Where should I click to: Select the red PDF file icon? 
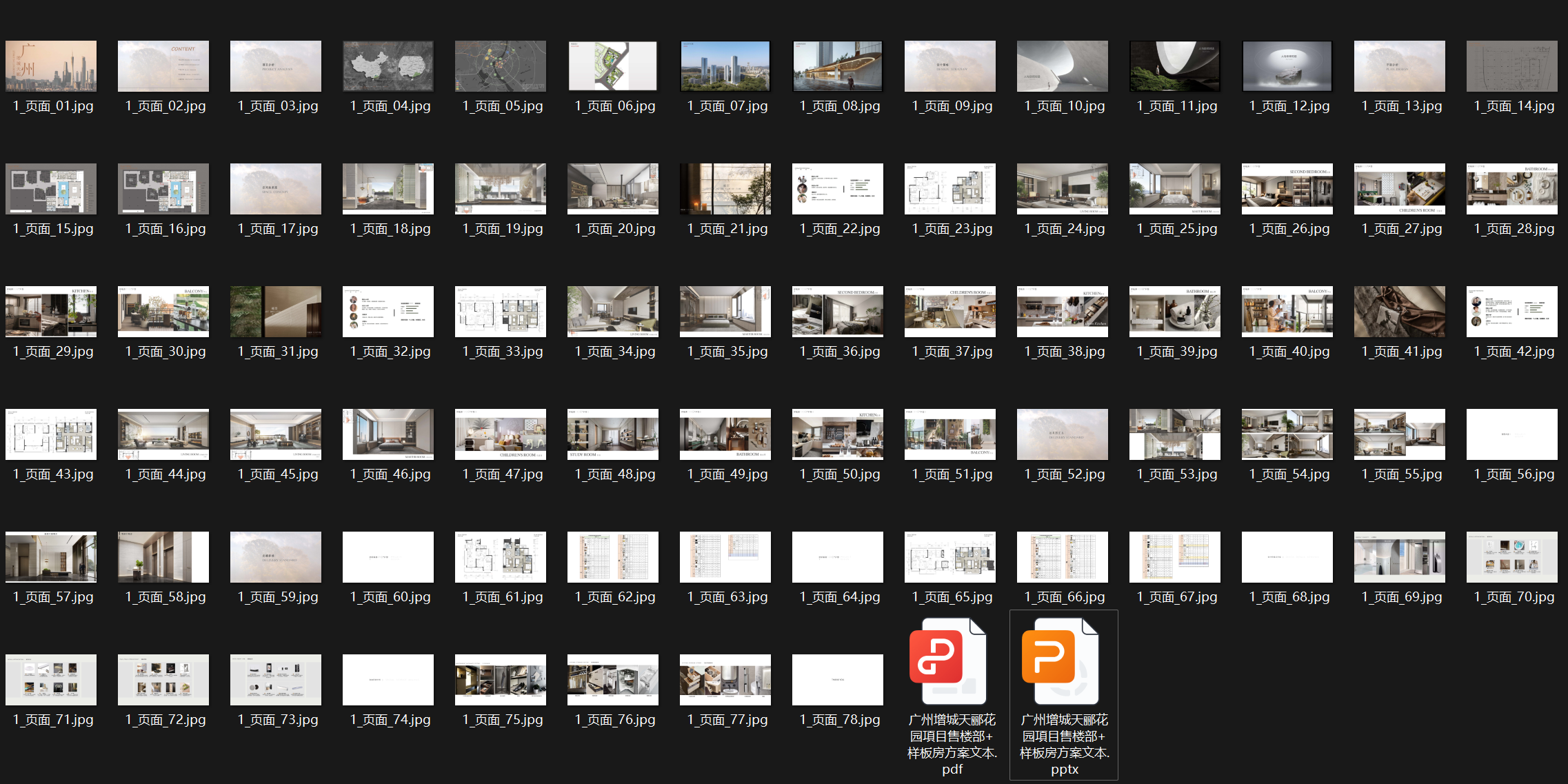(x=950, y=661)
